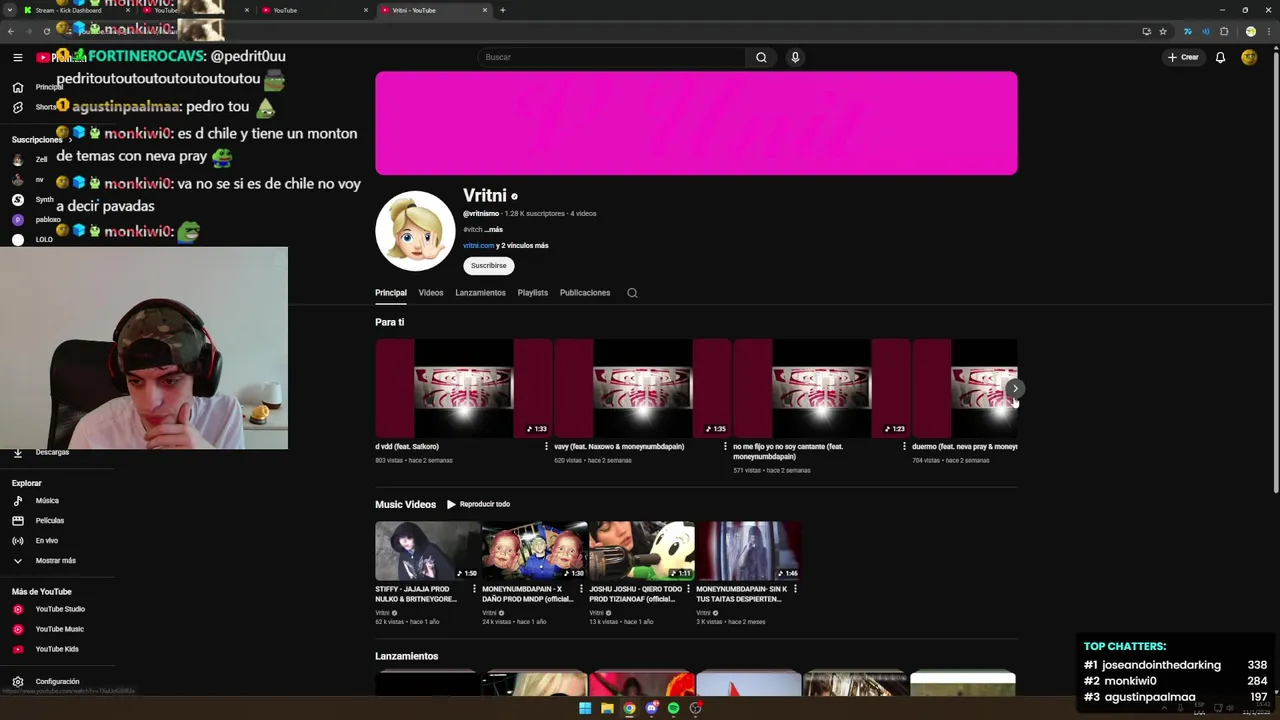
Task: Expand channel description with ...más
Action: click(493, 229)
